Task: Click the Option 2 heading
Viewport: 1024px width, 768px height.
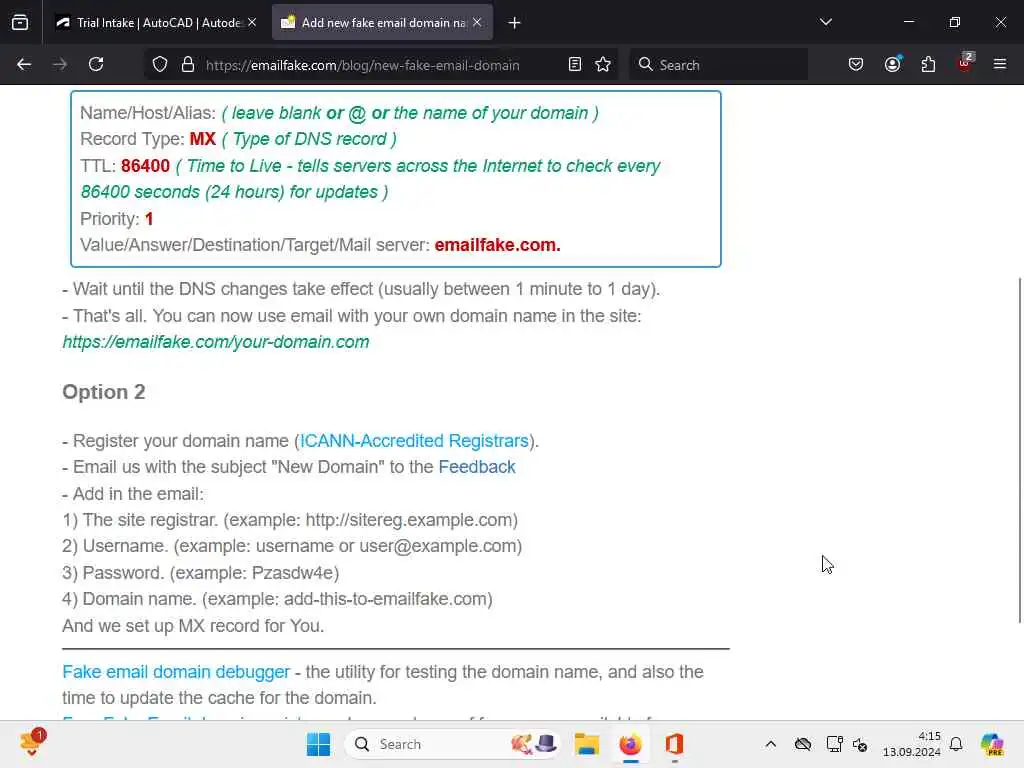Action: point(104,392)
